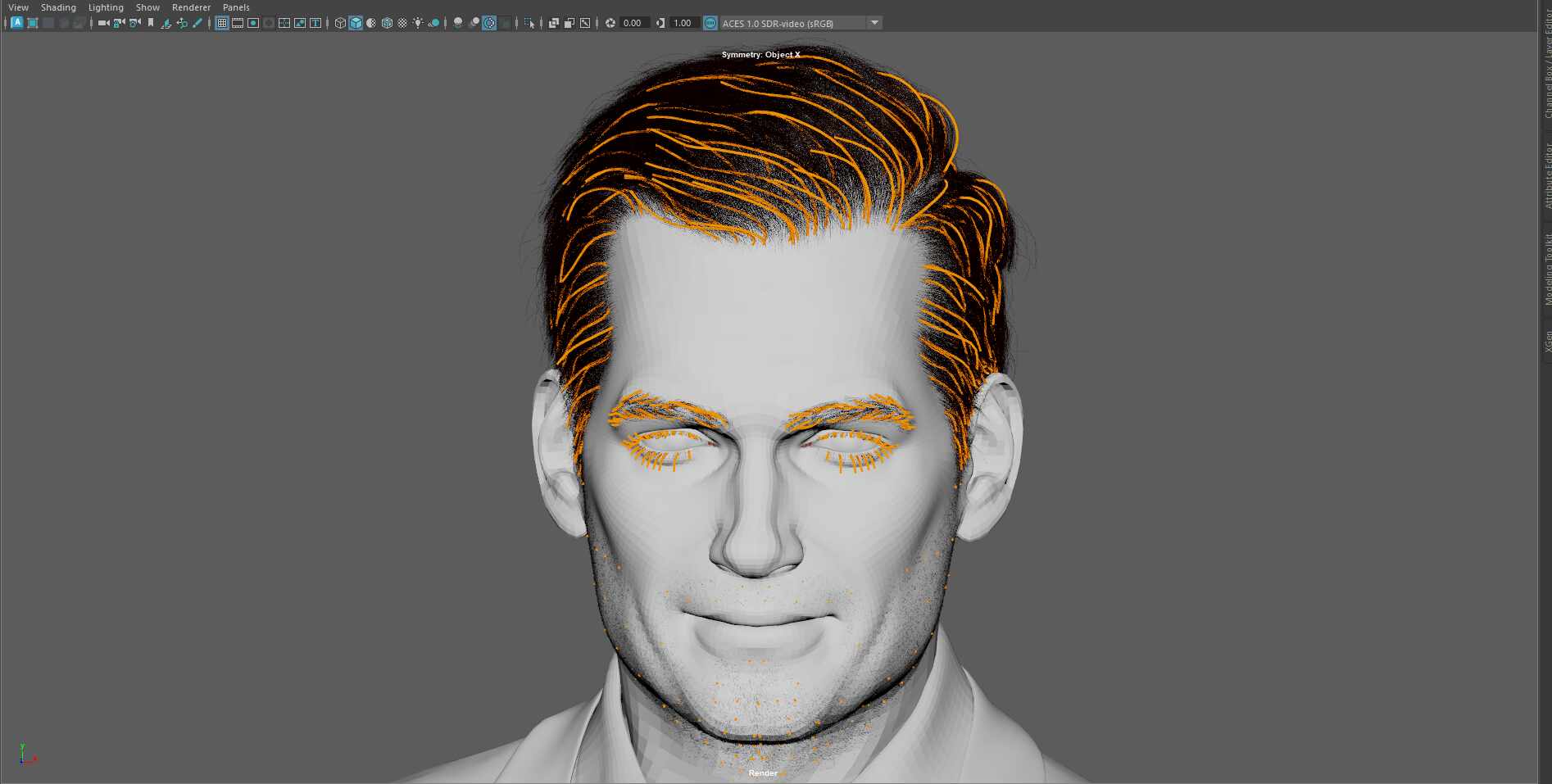Open the ACES view transform dropdown

pos(875,23)
